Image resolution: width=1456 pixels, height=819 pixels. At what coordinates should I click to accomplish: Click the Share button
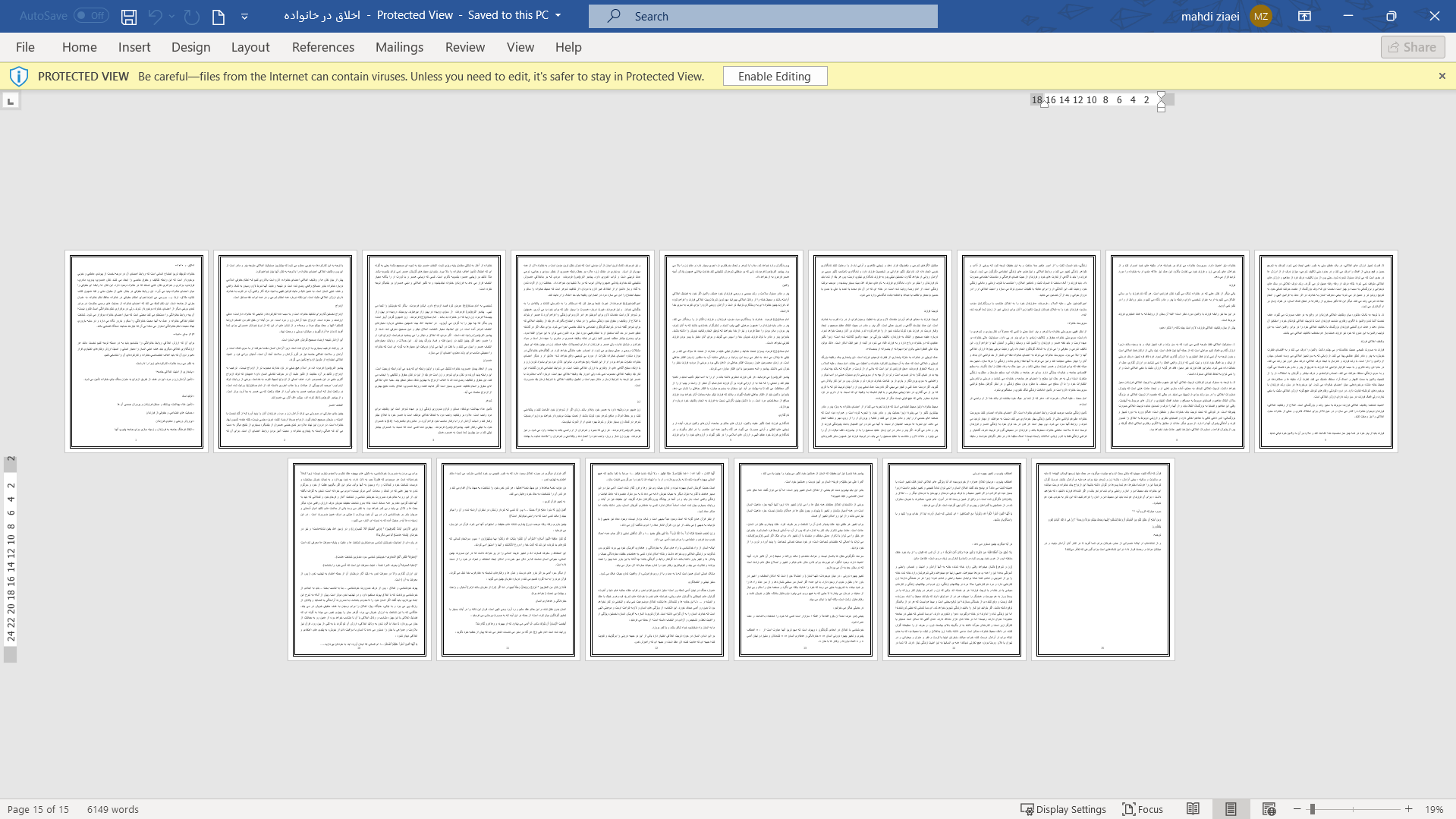tap(1412, 47)
